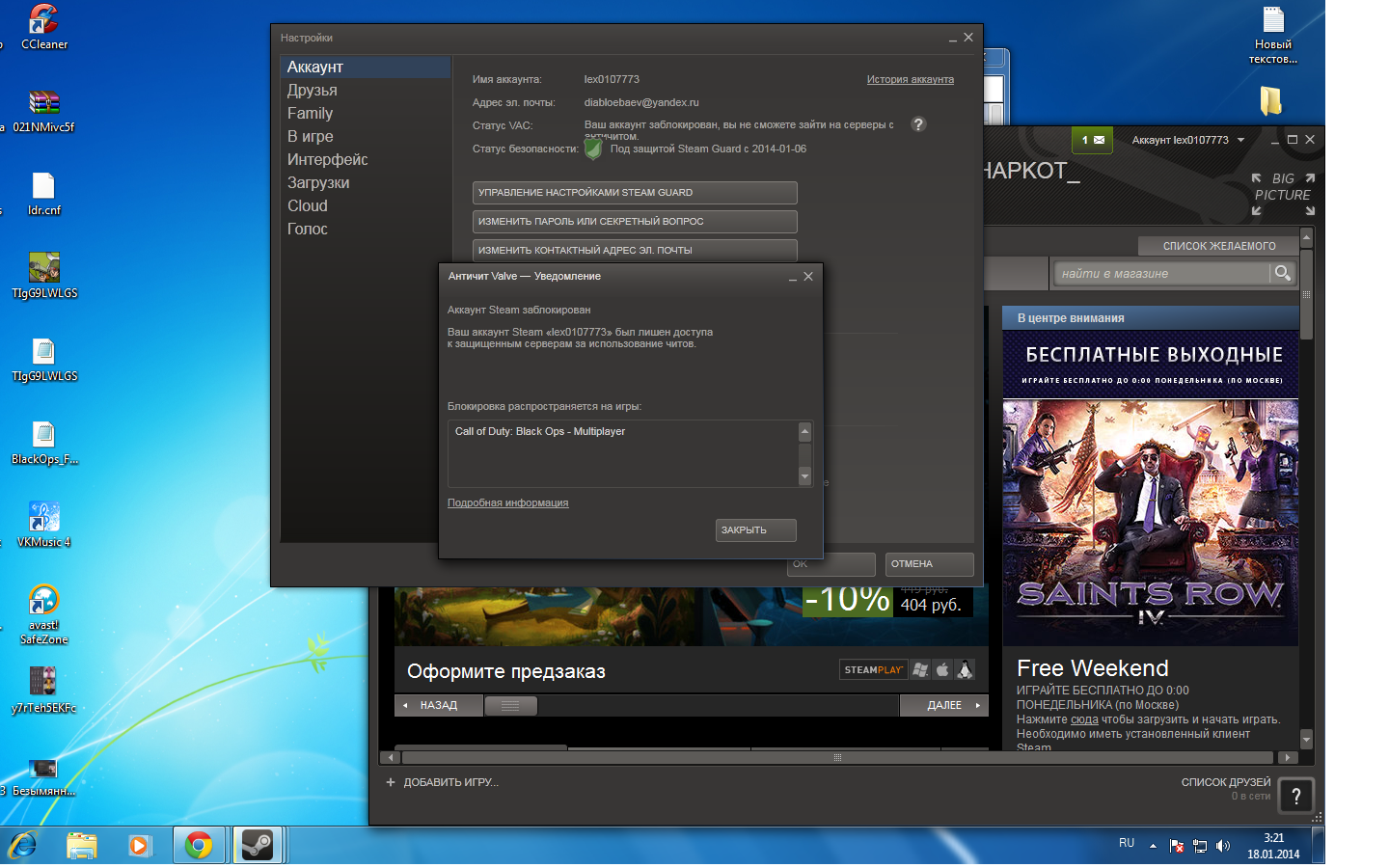Click the сюда link to download

pos(1084,719)
